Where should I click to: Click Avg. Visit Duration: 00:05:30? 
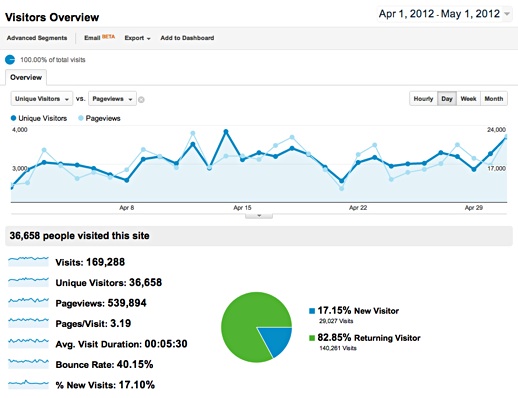pyautogui.click(x=121, y=344)
